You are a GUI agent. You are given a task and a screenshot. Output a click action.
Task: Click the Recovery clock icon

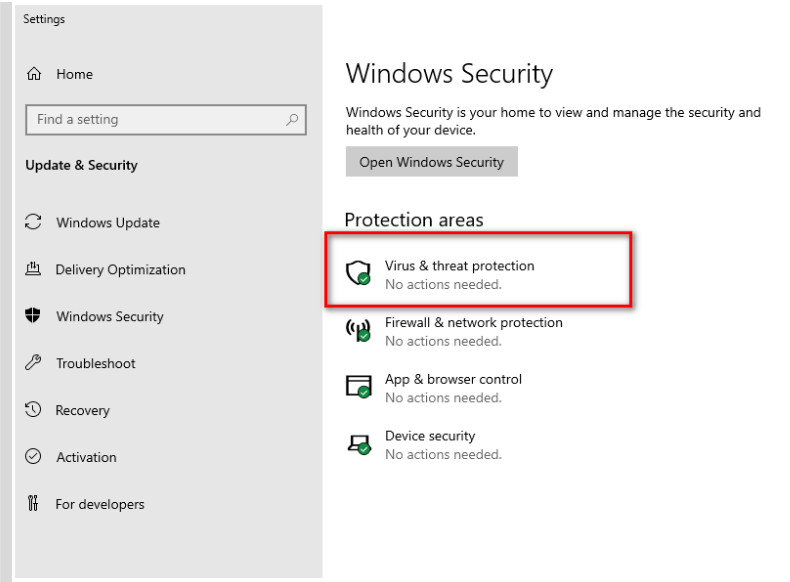(x=33, y=410)
